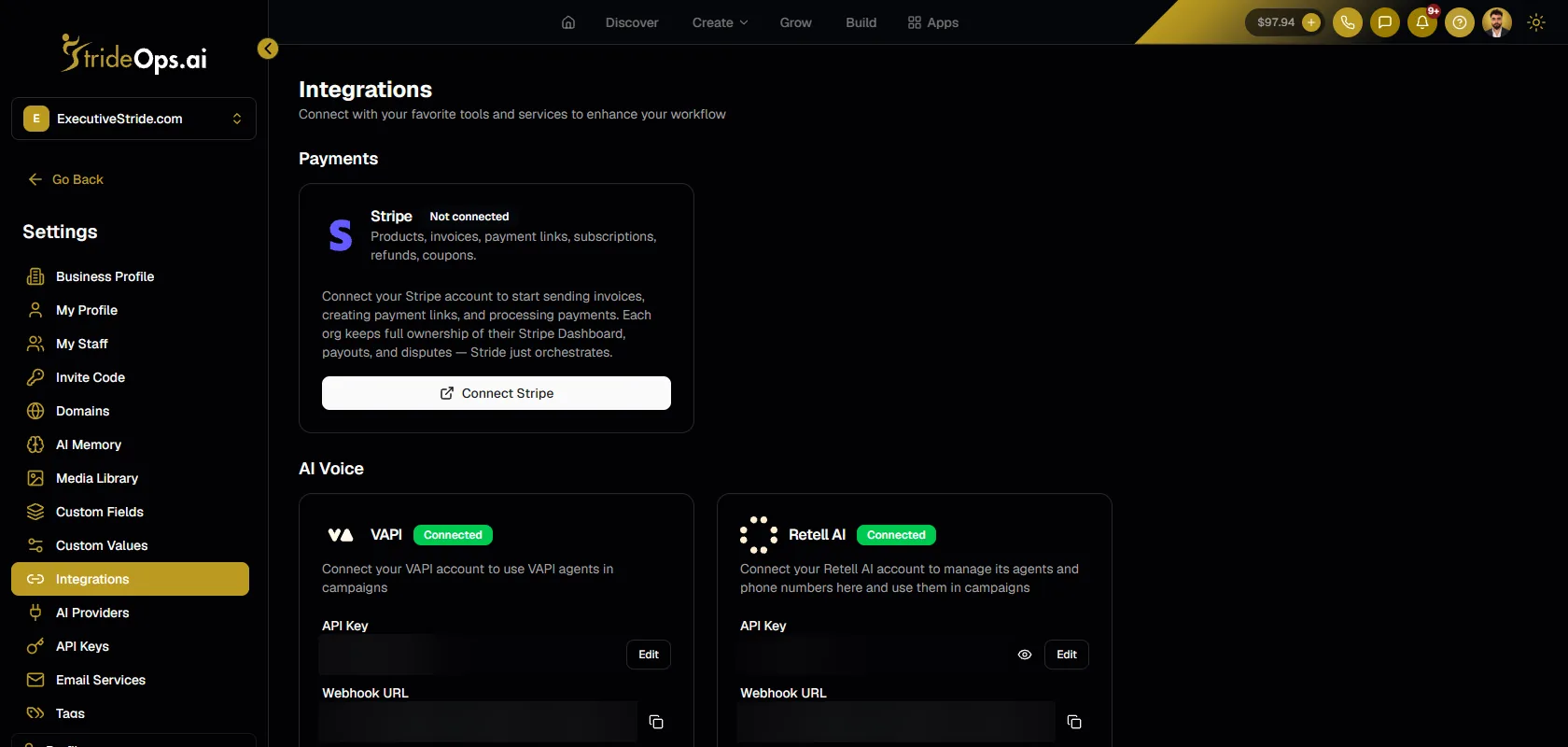
Task: Open the Apps menu
Action: point(933,22)
